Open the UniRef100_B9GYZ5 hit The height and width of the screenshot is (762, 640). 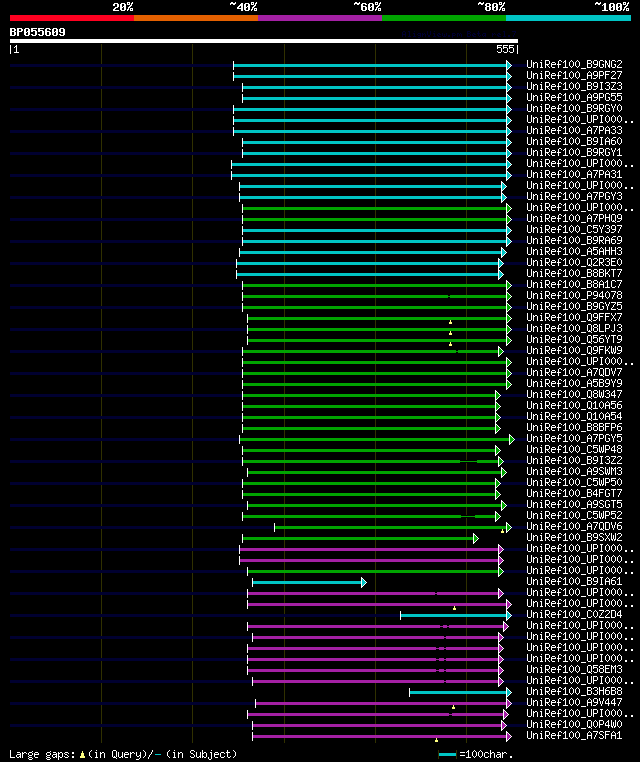tap(574, 306)
